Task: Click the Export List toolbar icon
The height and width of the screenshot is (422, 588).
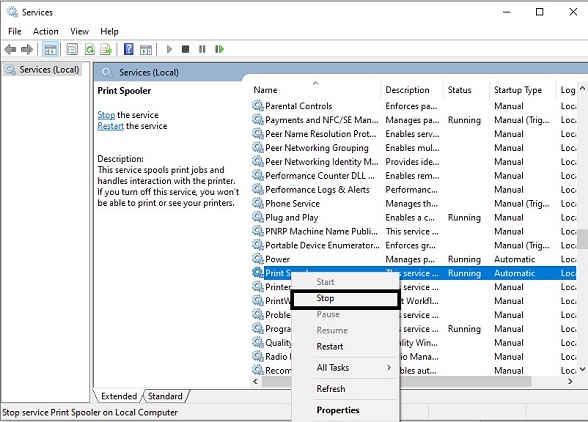Action: pos(106,49)
